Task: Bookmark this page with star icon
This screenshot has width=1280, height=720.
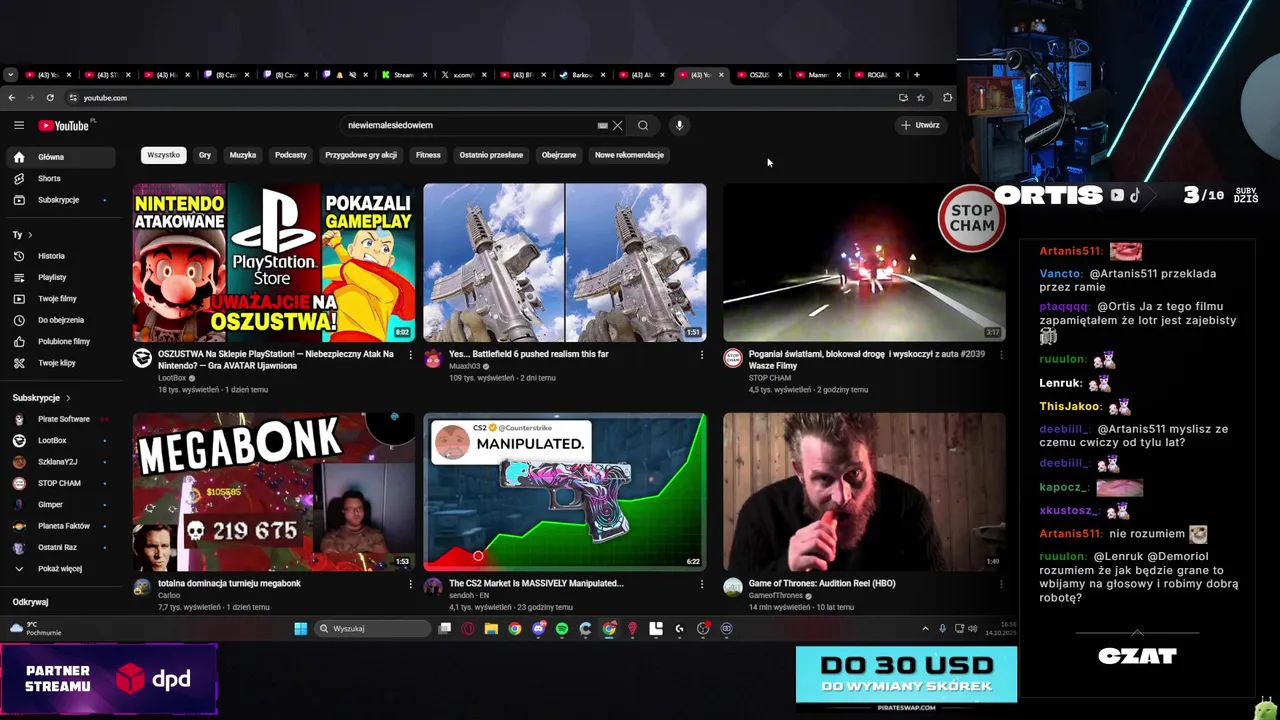Action: (921, 97)
